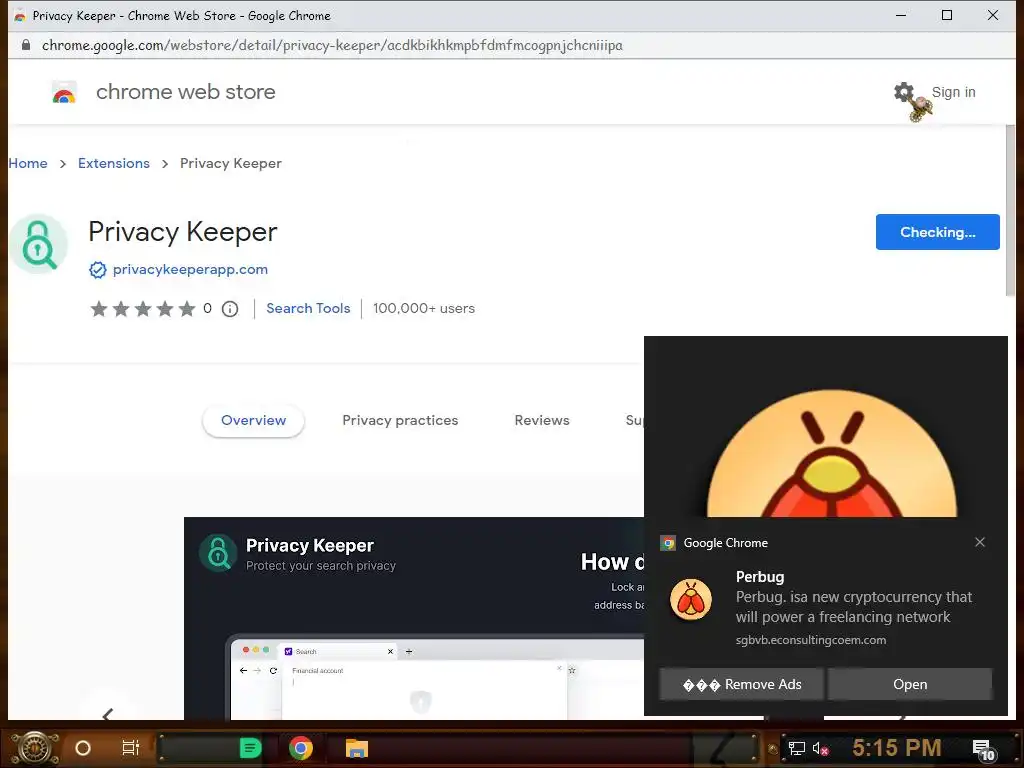Viewport: 1024px width, 768px height.
Task: Click the Privacy Keeper promo screenshot
Action: (414, 618)
